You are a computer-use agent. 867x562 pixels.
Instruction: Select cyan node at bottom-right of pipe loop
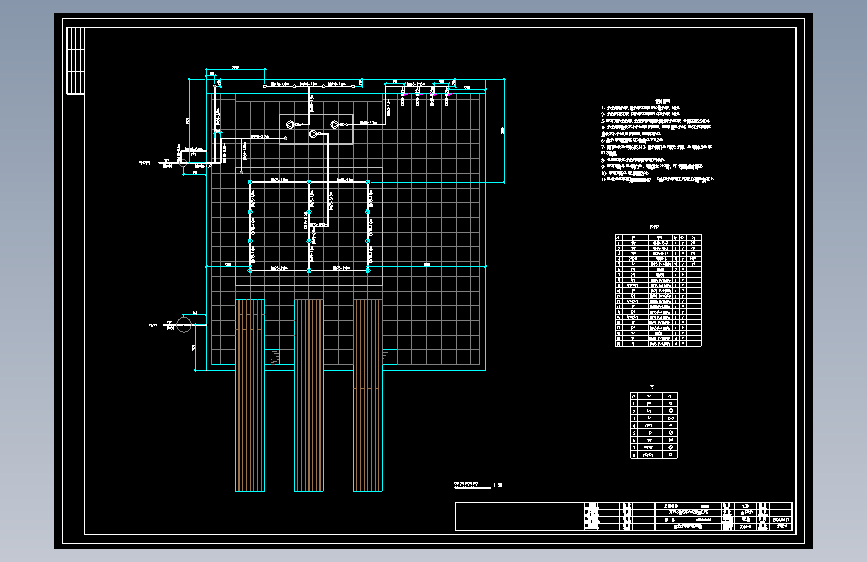(368, 270)
